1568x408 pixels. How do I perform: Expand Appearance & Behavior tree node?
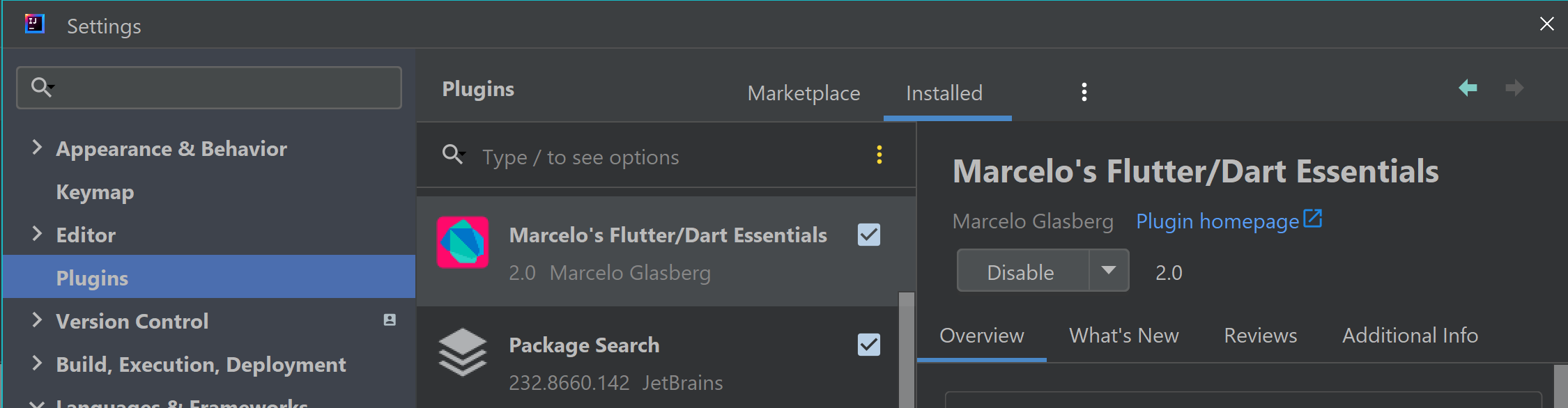point(37,147)
